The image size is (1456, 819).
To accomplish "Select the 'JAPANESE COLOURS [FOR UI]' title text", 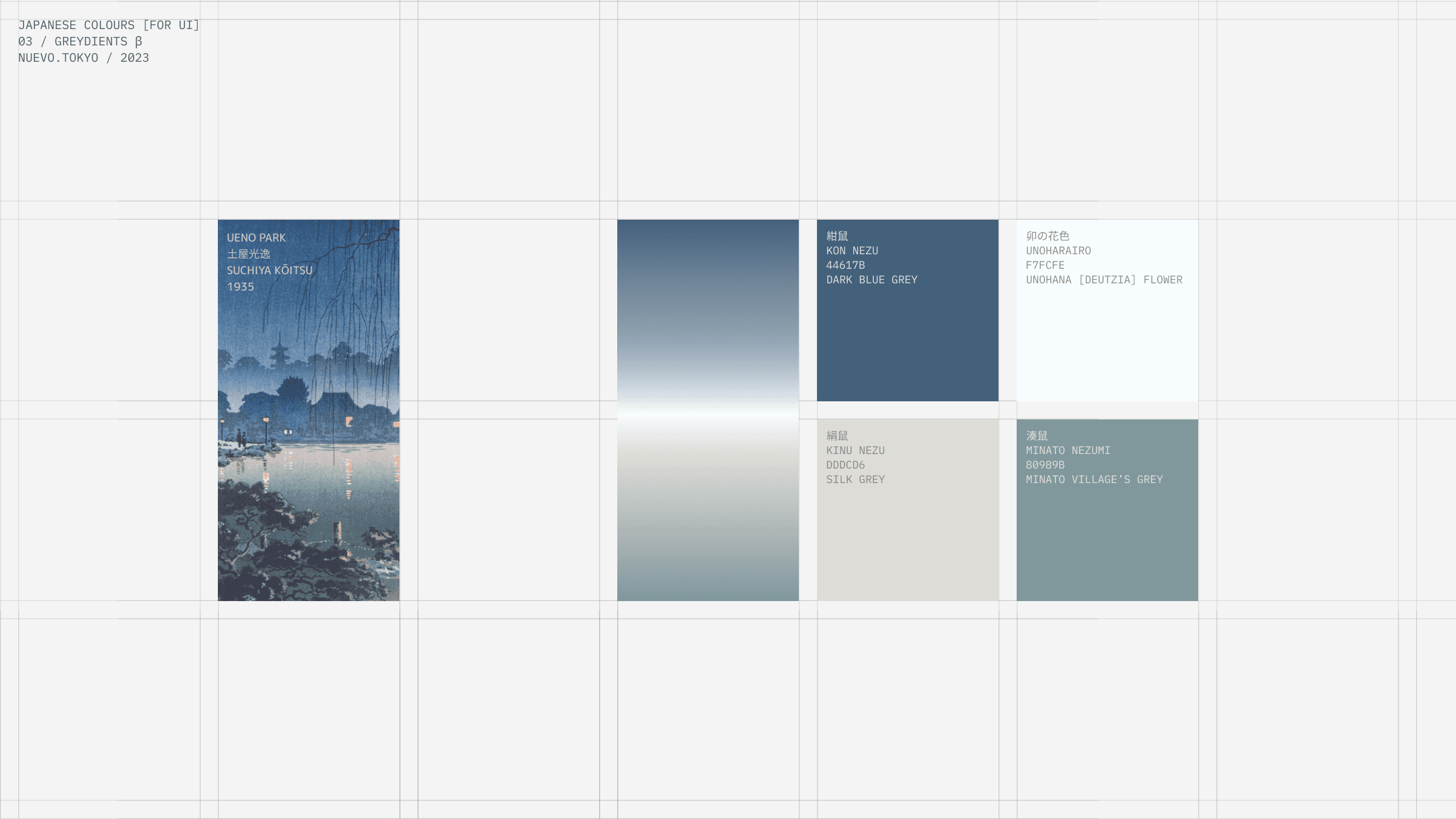I will click(x=108, y=25).
